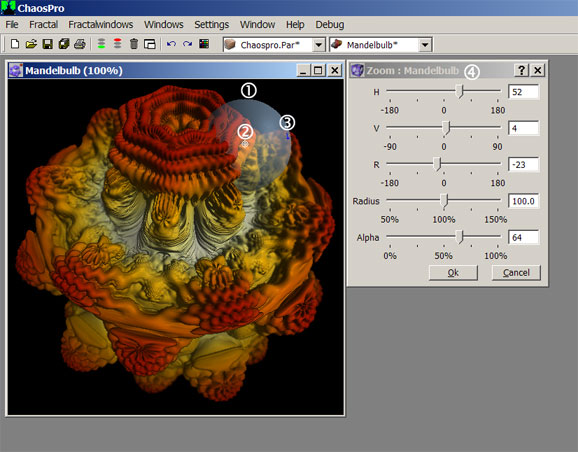Click the new document icon
The image size is (578, 452).
tap(15, 44)
